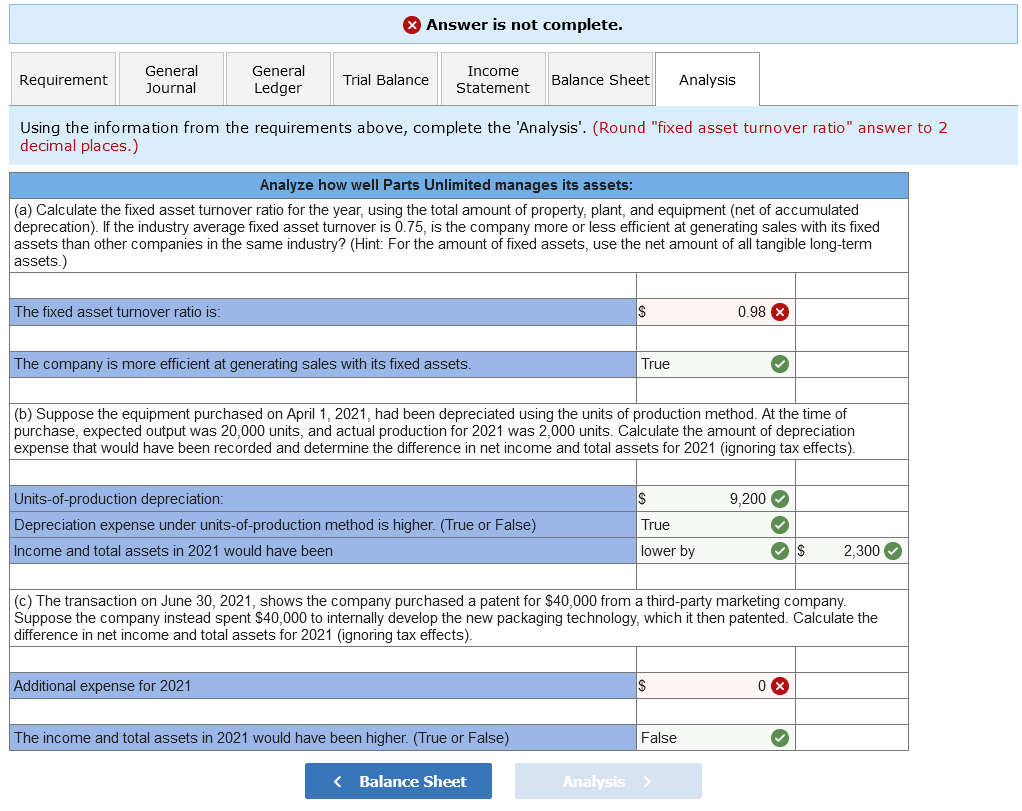Image resolution: width=1022 pixels, height=811 pixels.
Task: Open the 'lower by' dropdown cell
Action: pyautogui.click(x=716, y=552)
